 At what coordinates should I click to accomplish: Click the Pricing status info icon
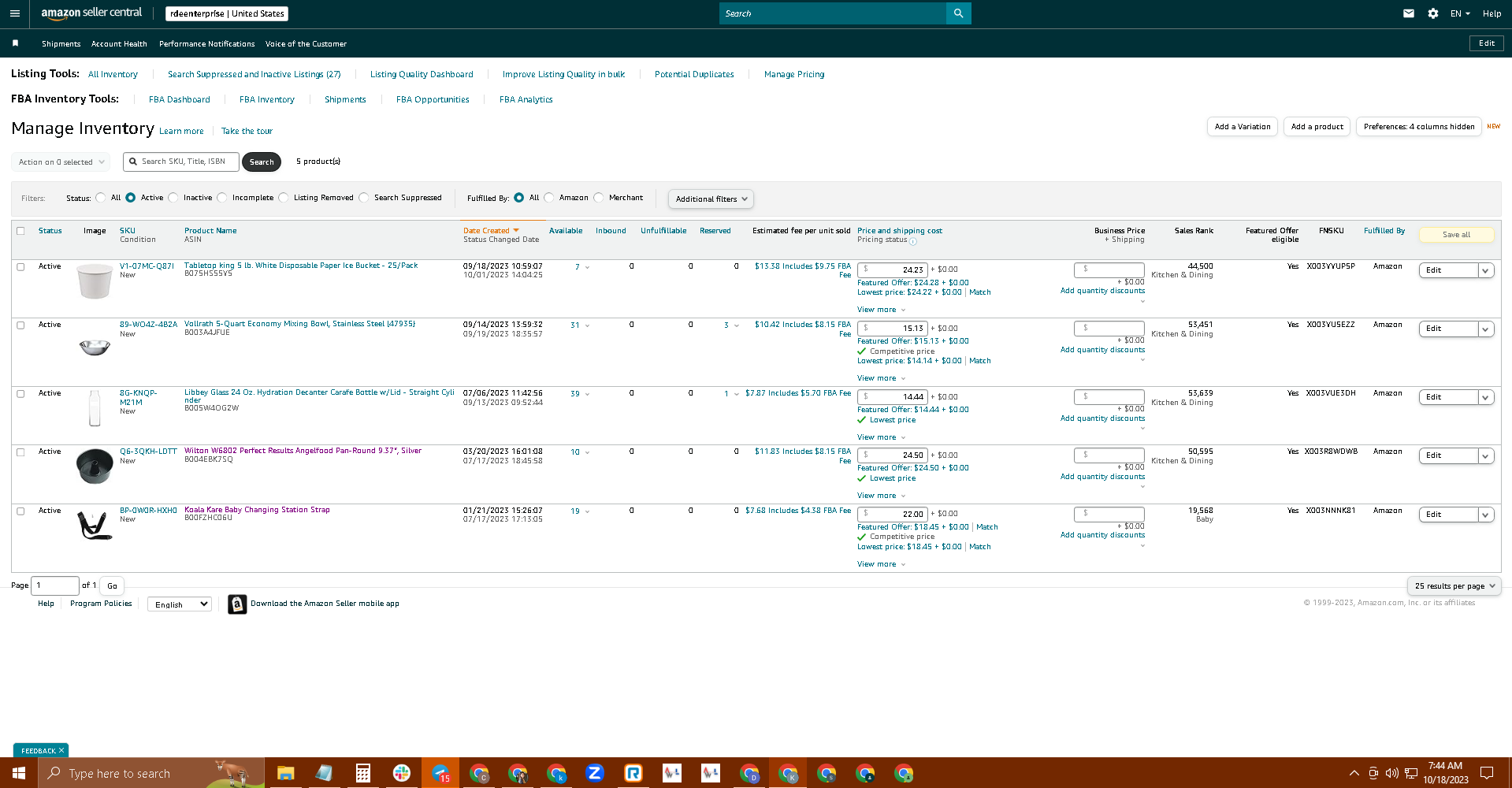pyautogui.click(x=913, y=241)
